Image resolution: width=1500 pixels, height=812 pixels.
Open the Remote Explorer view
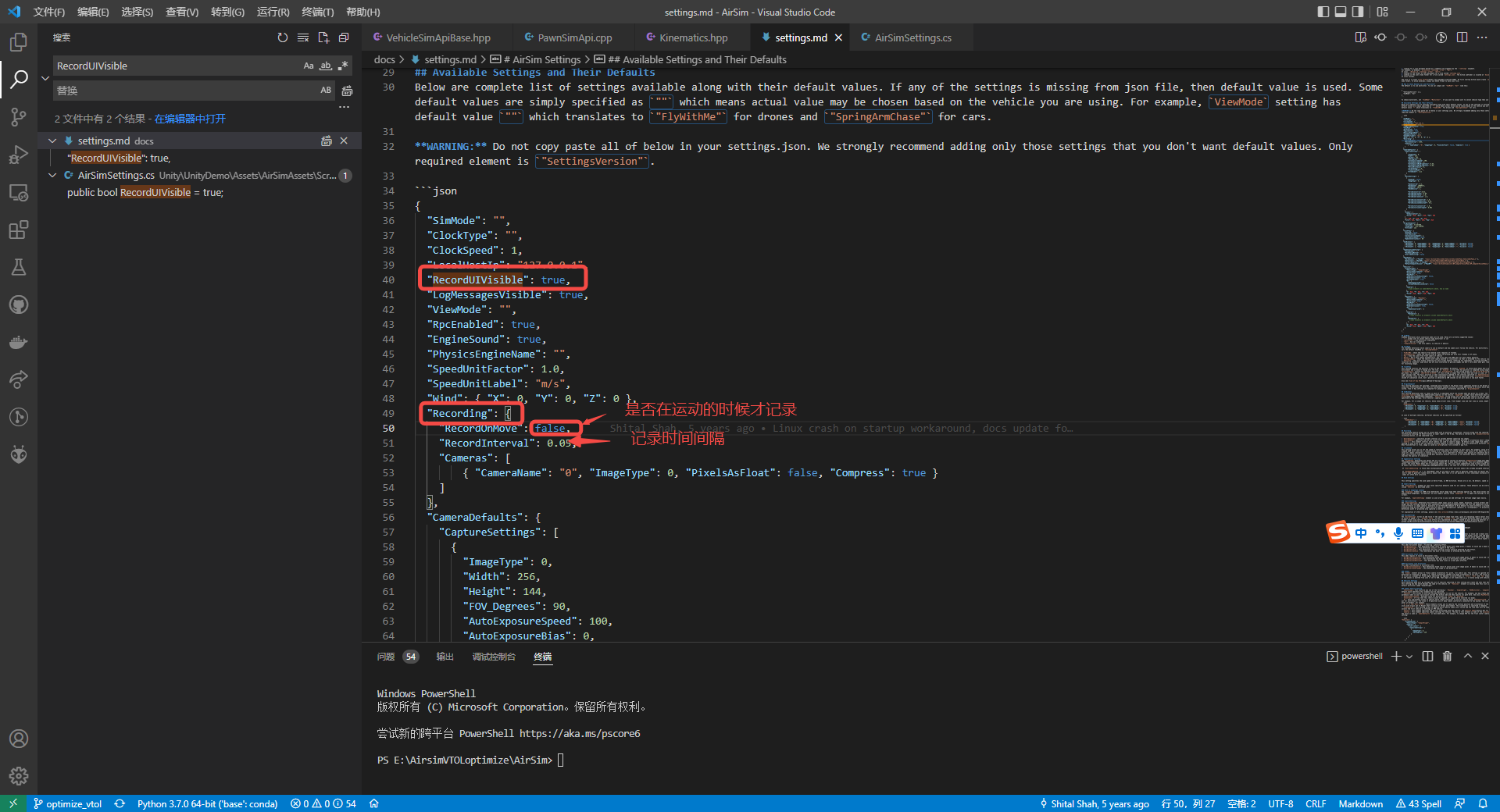pos(19,192)
